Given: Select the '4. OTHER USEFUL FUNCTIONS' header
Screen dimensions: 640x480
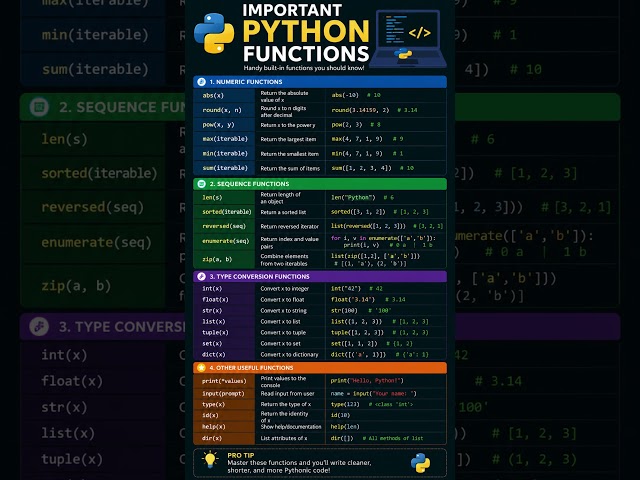Looking at the screenshot, I should point(320,367).
